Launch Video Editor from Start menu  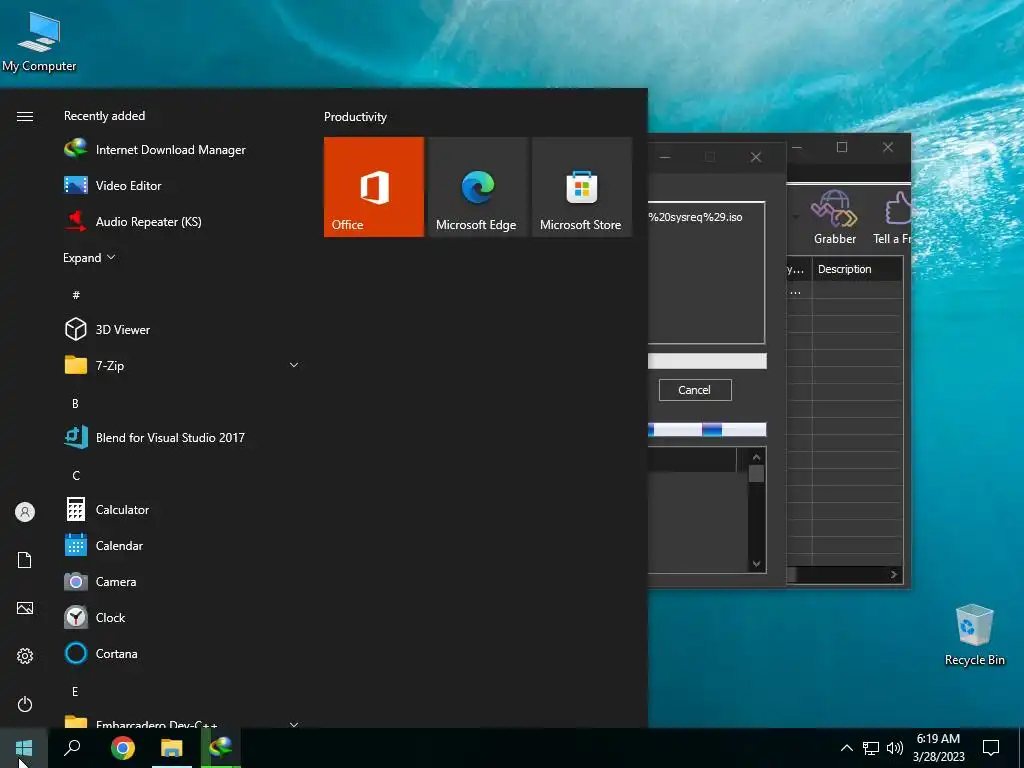point(112,185)
